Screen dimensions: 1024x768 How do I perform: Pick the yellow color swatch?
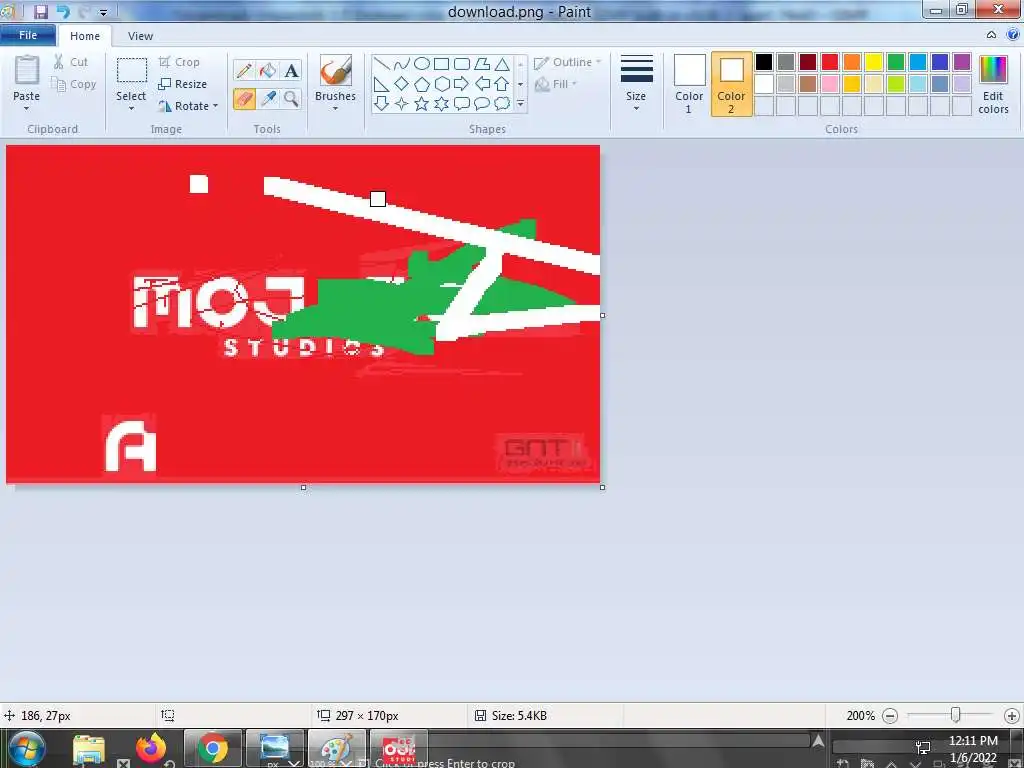pos(874,62)
